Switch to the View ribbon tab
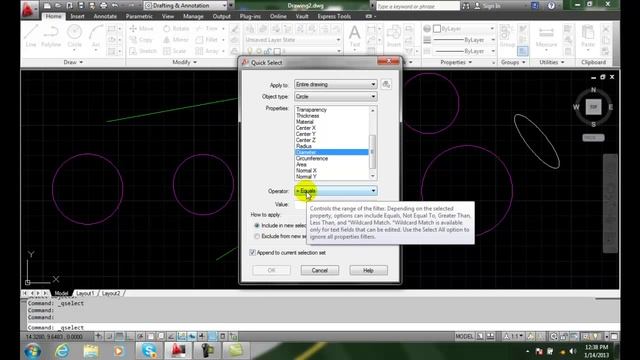640x360 pixels. 168,16
